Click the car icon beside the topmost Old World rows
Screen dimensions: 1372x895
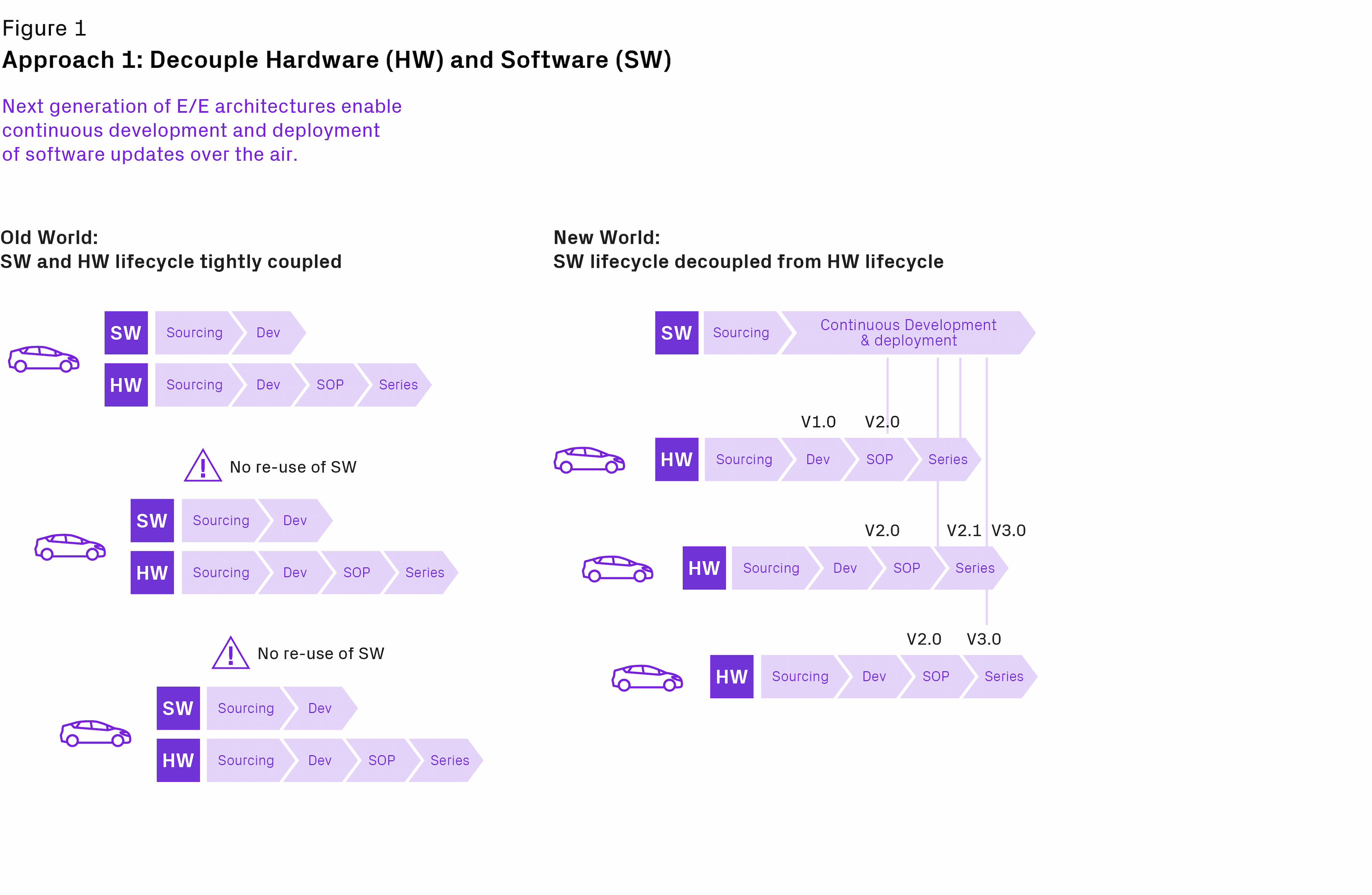click(x=44, y=359)
